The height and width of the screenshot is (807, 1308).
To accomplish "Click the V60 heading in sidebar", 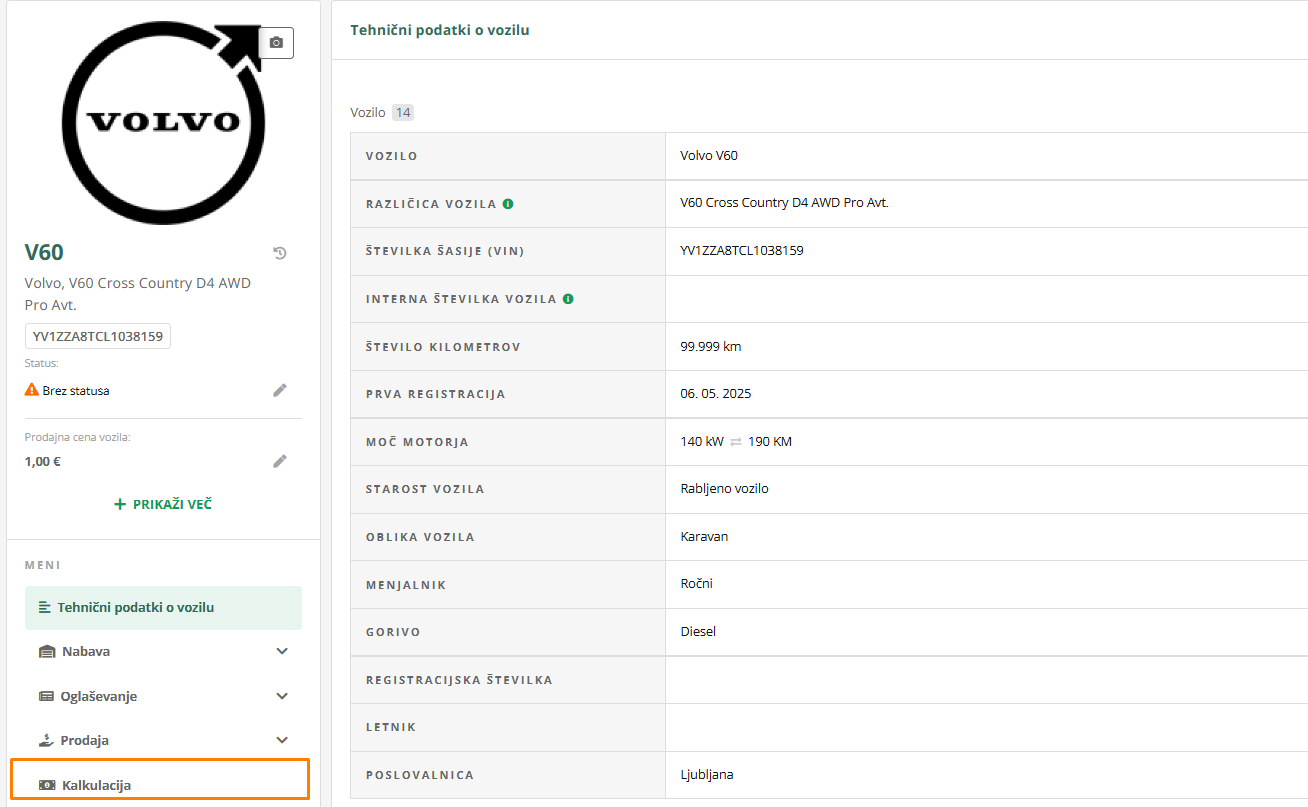I will click(44, 253).
